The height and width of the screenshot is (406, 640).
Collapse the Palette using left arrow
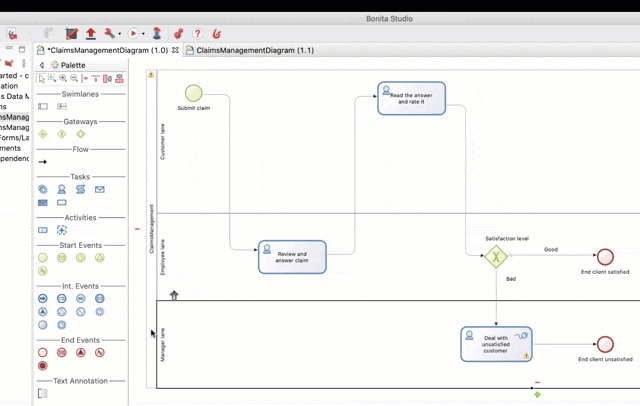click(x=42, y=65)
